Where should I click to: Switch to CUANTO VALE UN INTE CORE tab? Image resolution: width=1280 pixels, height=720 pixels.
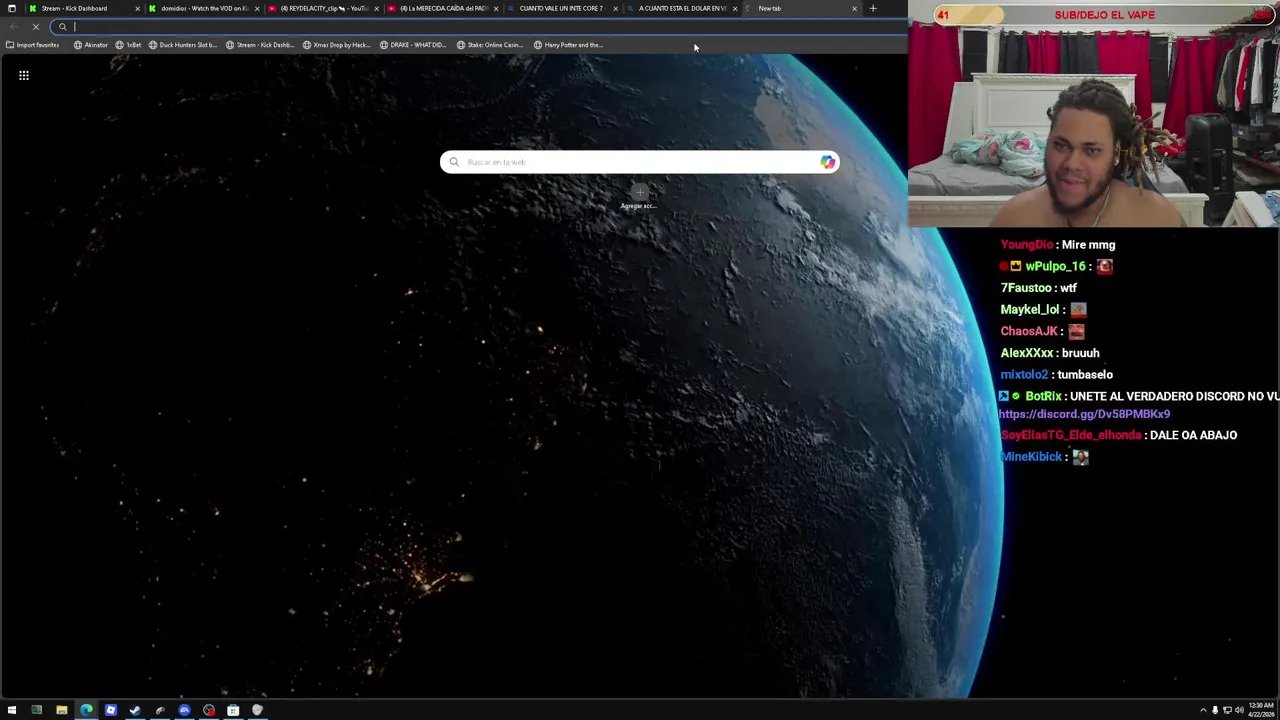(x=561, y=8)
